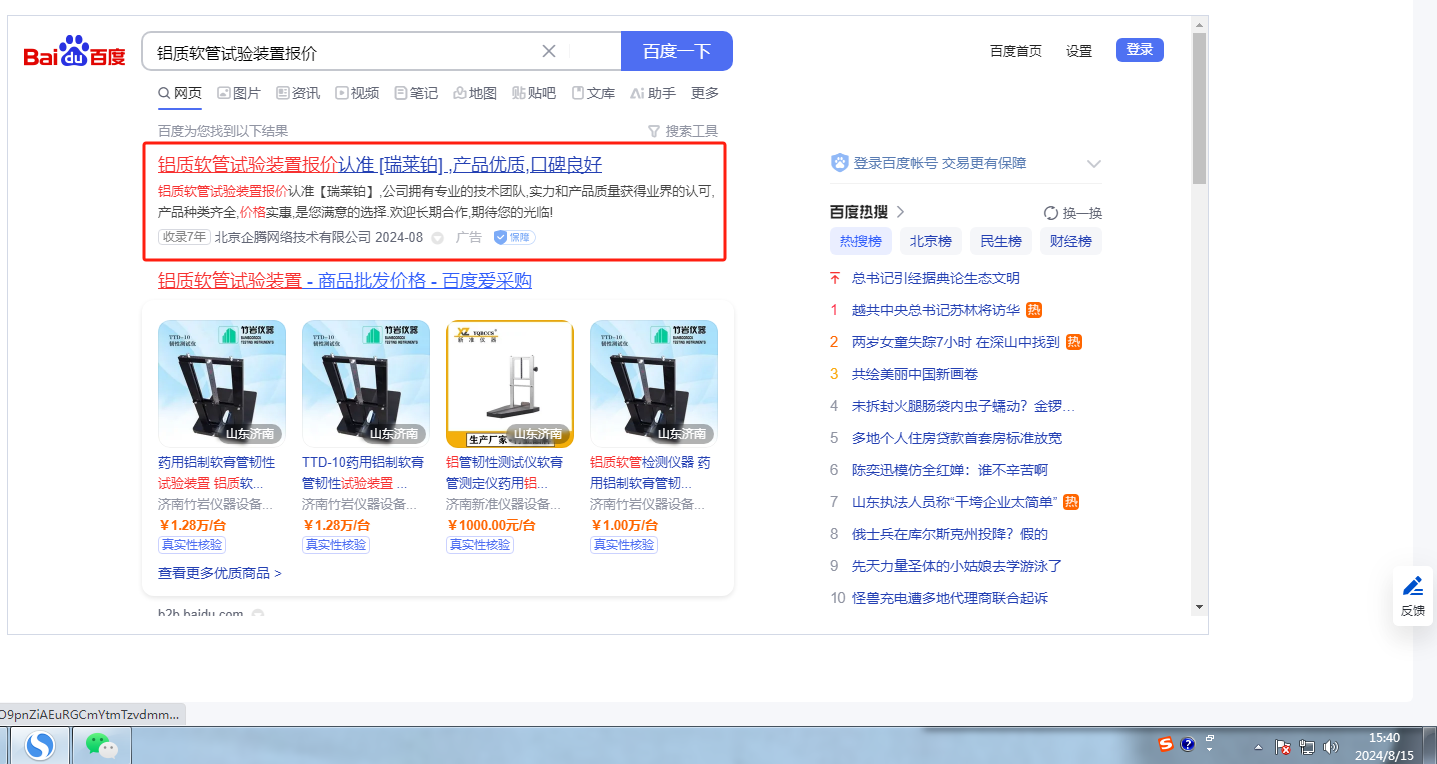The image size is (1437, 764).
Task: Open the 瑞莱铂 ad result title
Action: point(380,165)
